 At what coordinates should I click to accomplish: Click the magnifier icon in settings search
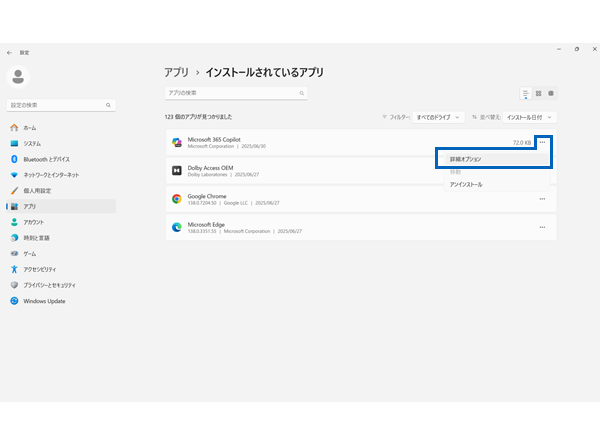[108, 105]
